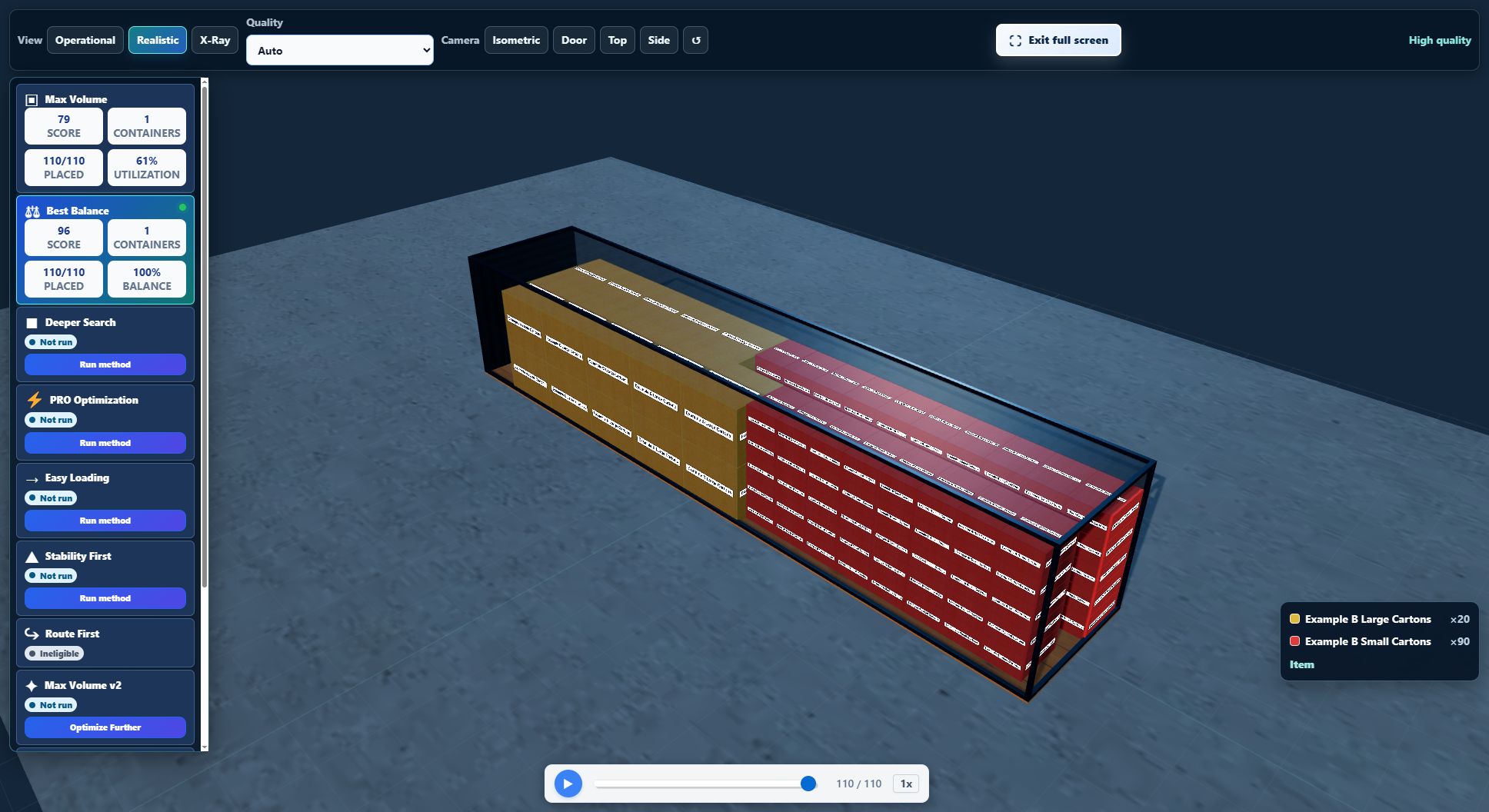Set camera to Side view
Image resolution: width=1489 pixels, height=812 pixels.
(x=658, y=40)
